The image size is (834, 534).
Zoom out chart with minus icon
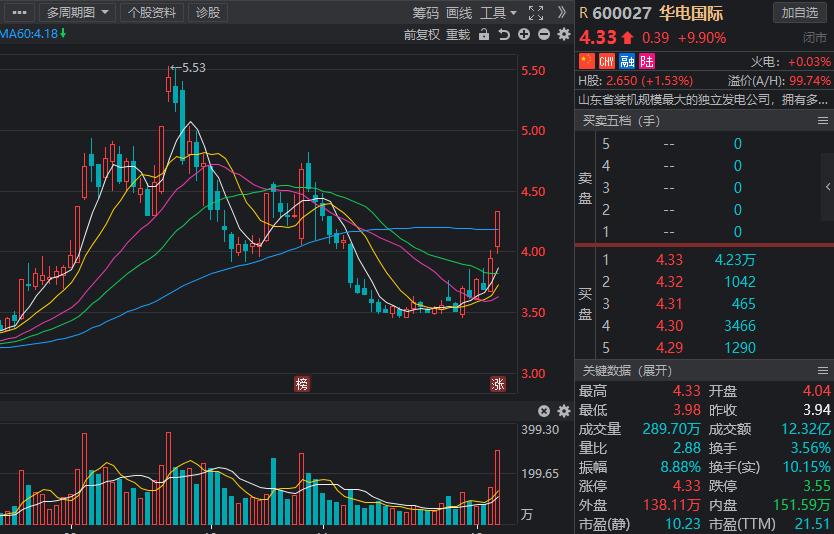(544, 35)
